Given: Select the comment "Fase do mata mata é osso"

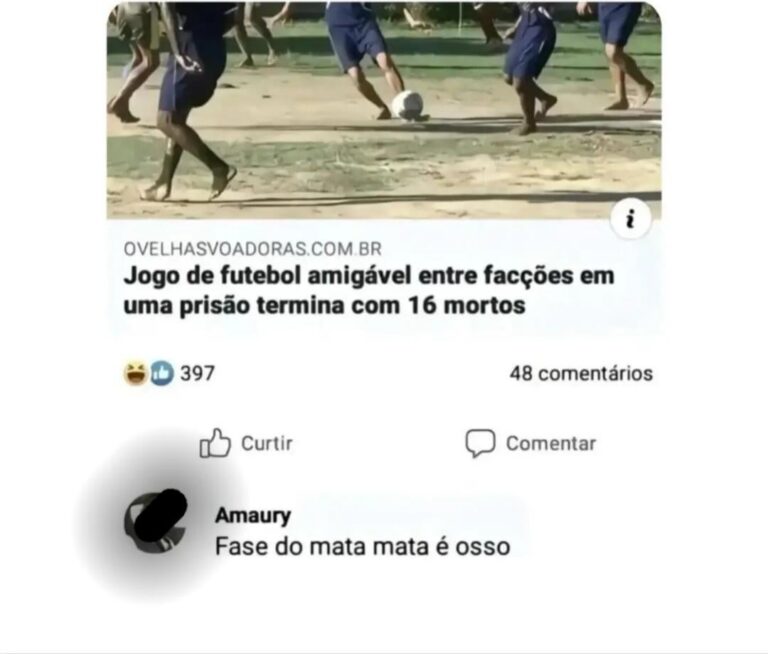Looking at the screenshot, I should (362, 546).
